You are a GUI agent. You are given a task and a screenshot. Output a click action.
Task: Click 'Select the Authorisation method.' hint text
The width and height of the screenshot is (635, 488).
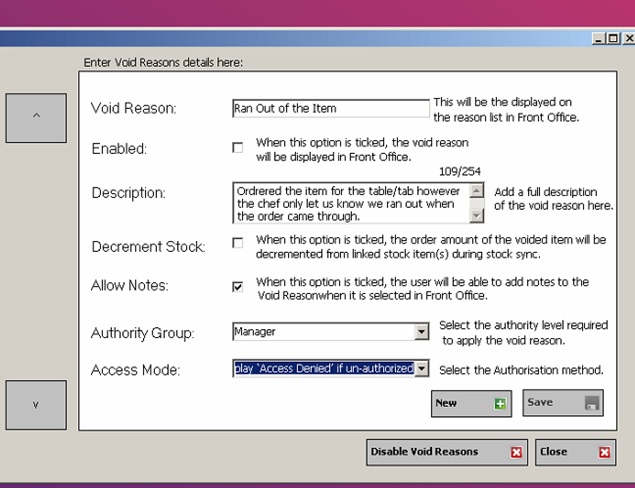(521, 370)
